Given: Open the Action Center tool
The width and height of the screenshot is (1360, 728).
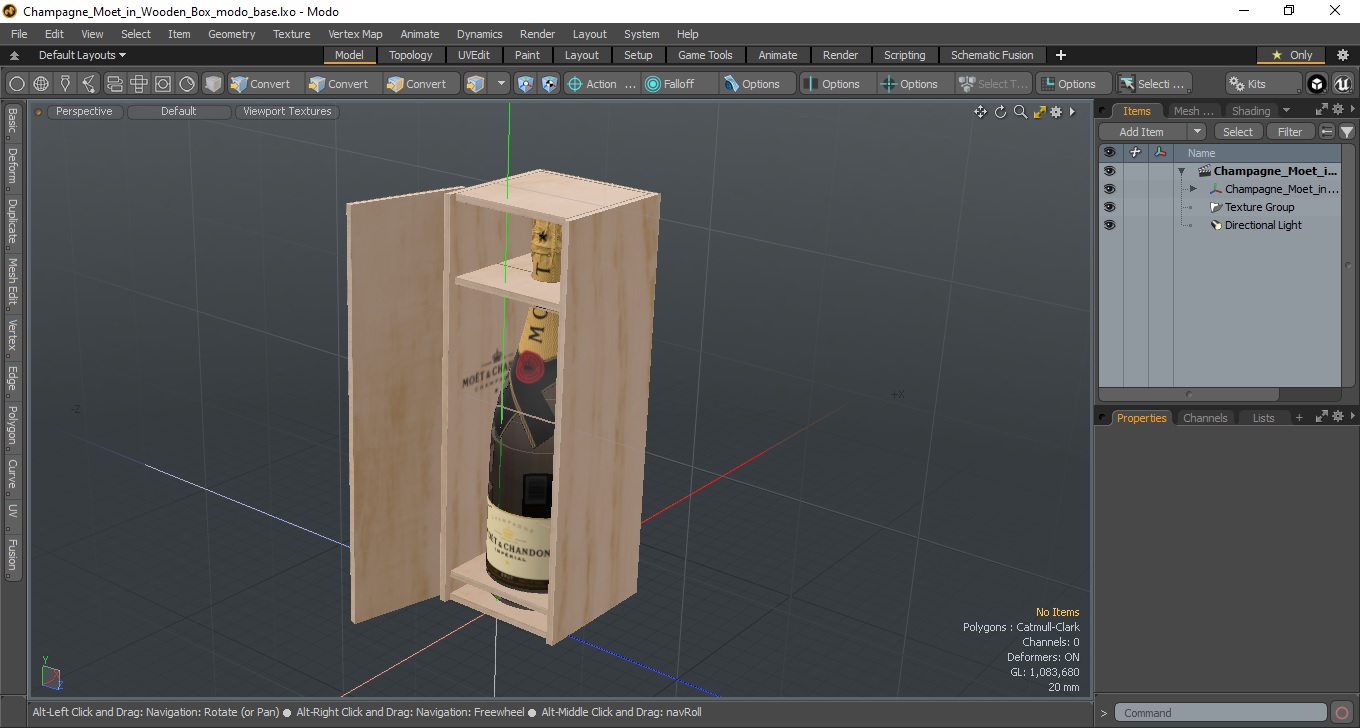Looking at the screenshot, I should tap(601, 84).
